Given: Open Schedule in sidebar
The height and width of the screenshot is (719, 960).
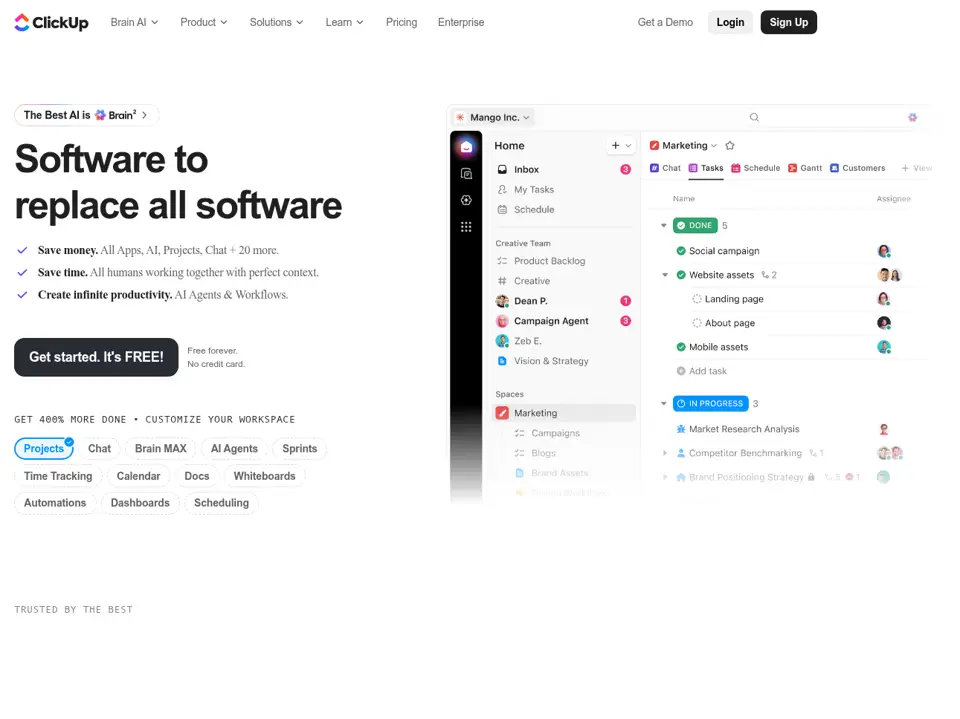Looking at the screenshot, I should (x=563, y=209).
